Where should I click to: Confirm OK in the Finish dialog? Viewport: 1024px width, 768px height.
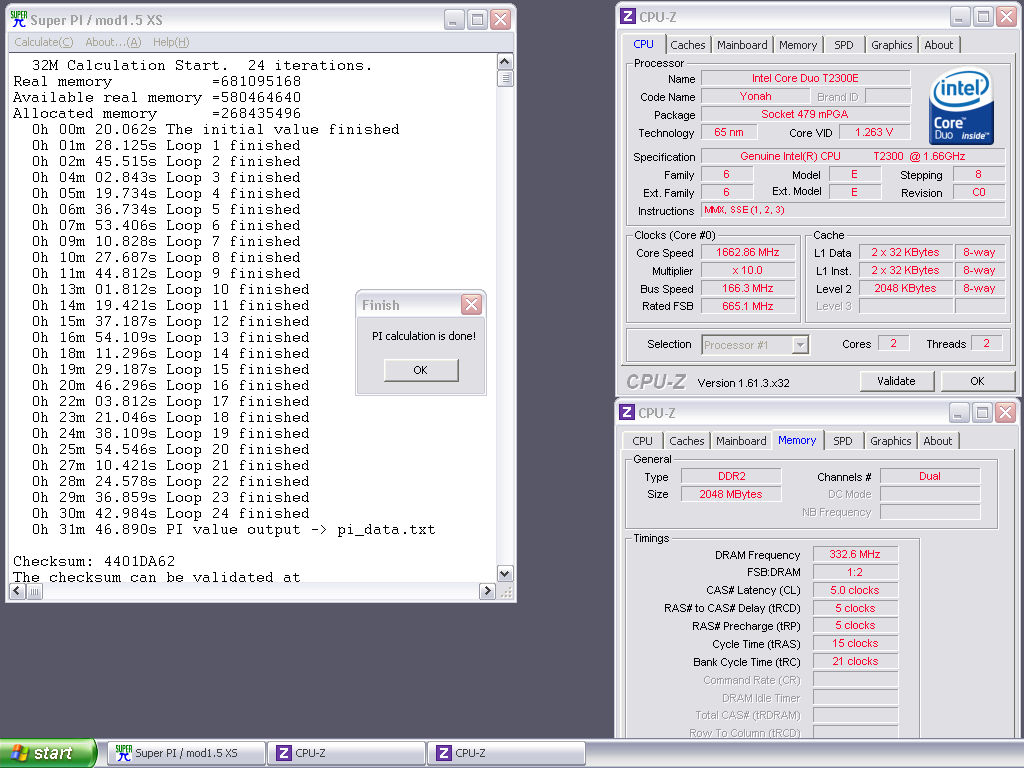coord(421,370)
